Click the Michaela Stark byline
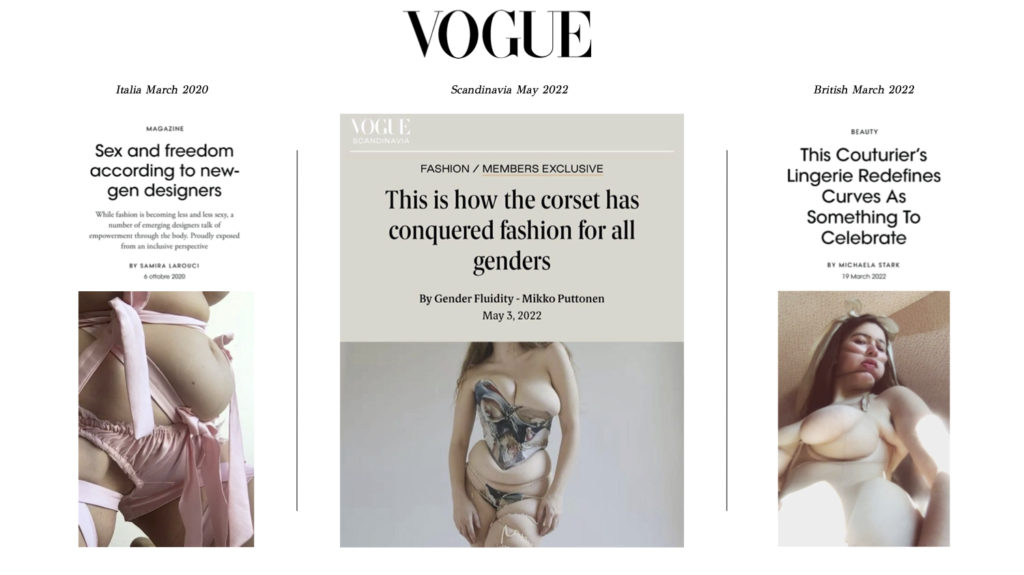 (x=863, y=265)
